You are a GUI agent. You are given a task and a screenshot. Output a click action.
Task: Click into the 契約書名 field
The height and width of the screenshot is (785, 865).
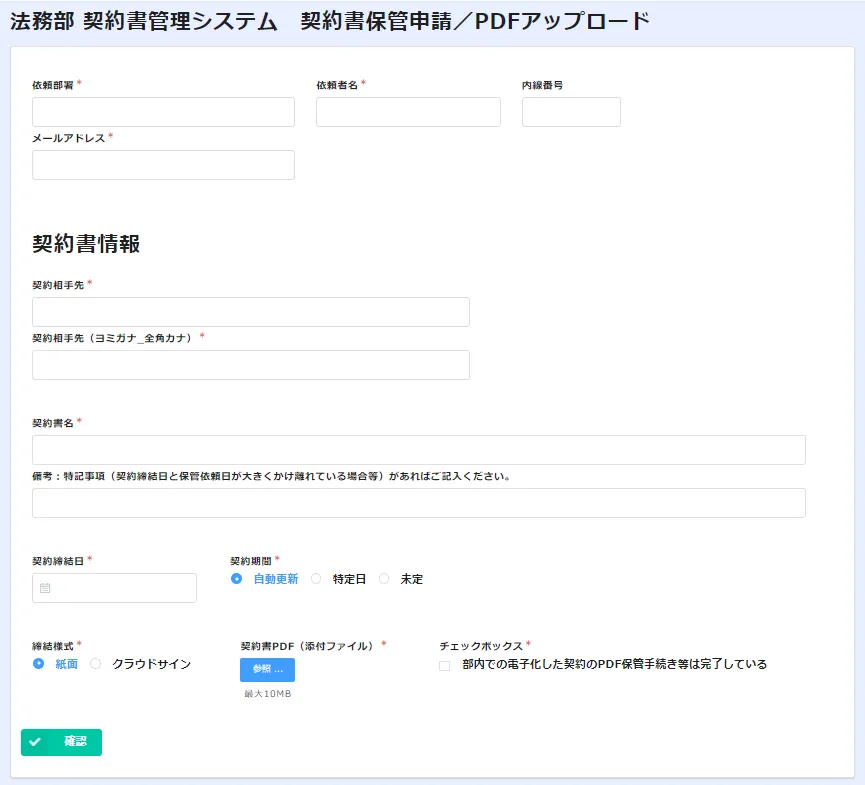418,450
